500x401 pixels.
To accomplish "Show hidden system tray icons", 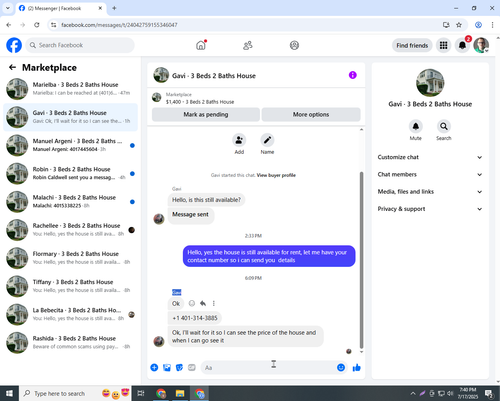I will pos(413,393).
